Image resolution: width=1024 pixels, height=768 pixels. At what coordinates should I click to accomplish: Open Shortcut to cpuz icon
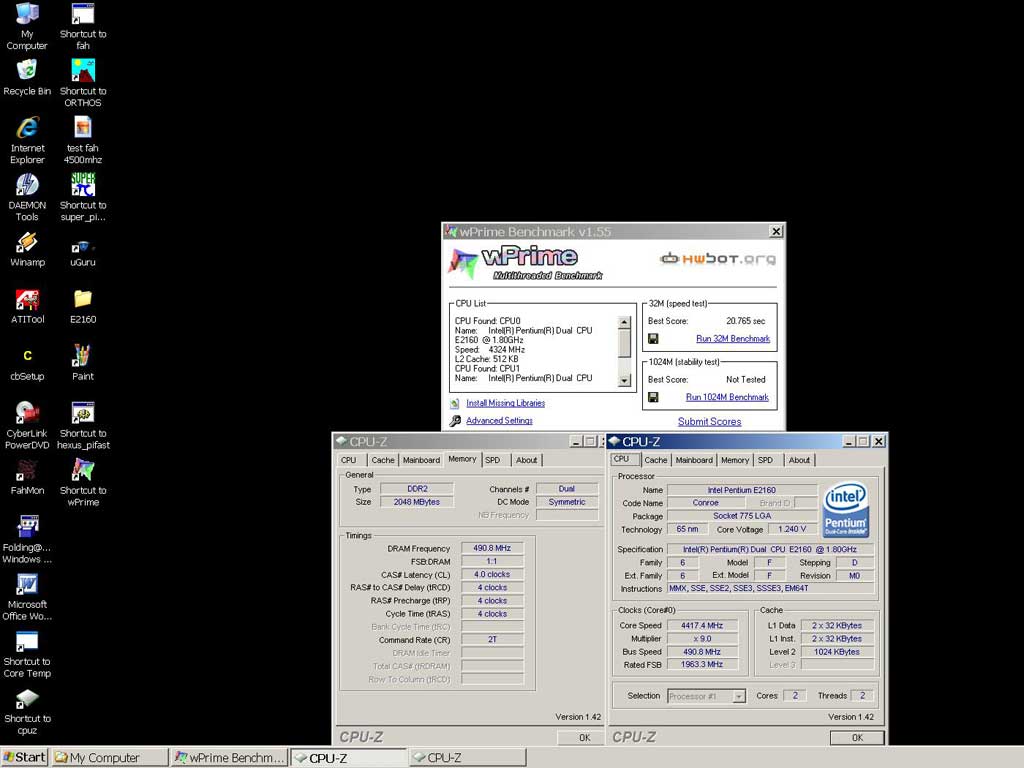tap(27, 711)
